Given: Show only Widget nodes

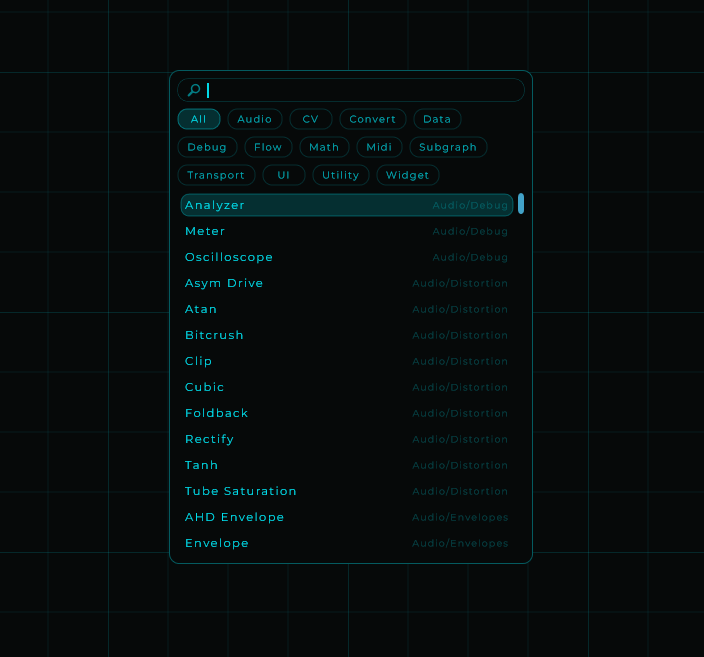Looking at the screenshot, I should pyautogui.click(x=408, y=175).
